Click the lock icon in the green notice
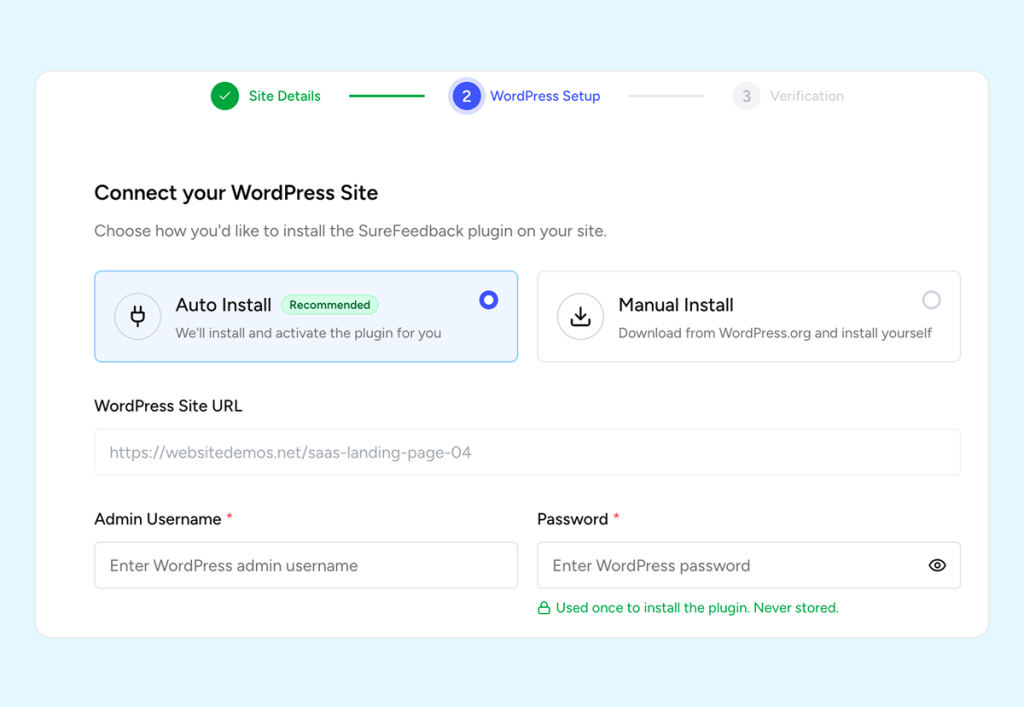The height and width of the screenshot is (707, 1024). 544,607
